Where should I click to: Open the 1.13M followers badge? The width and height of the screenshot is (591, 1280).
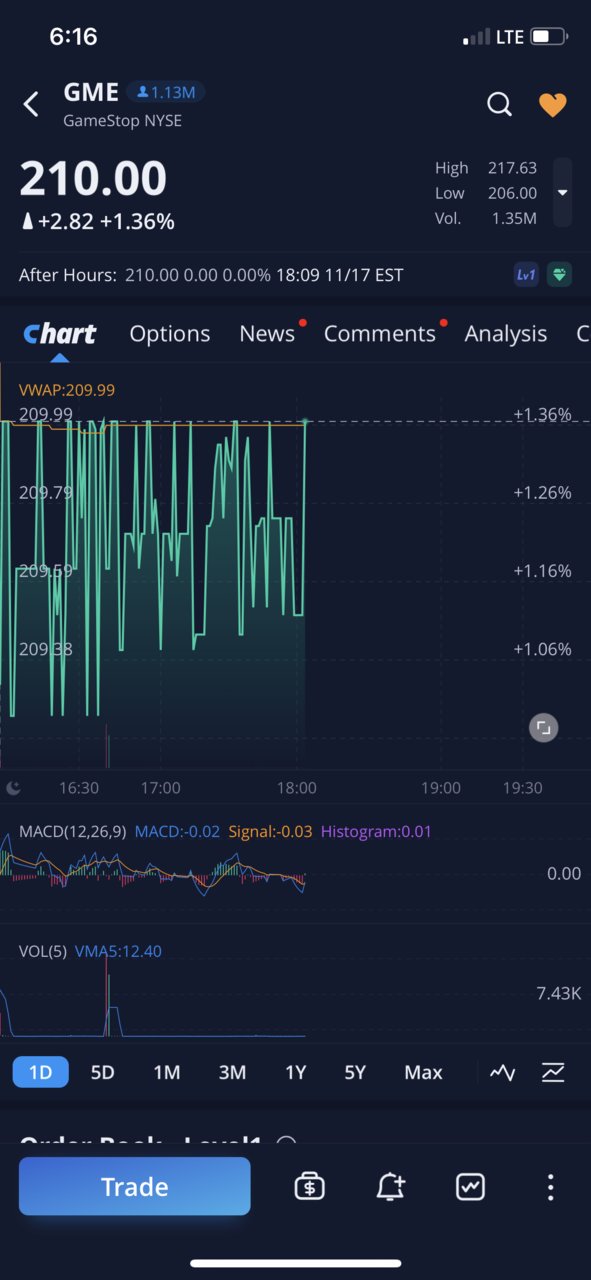[167, 93]
